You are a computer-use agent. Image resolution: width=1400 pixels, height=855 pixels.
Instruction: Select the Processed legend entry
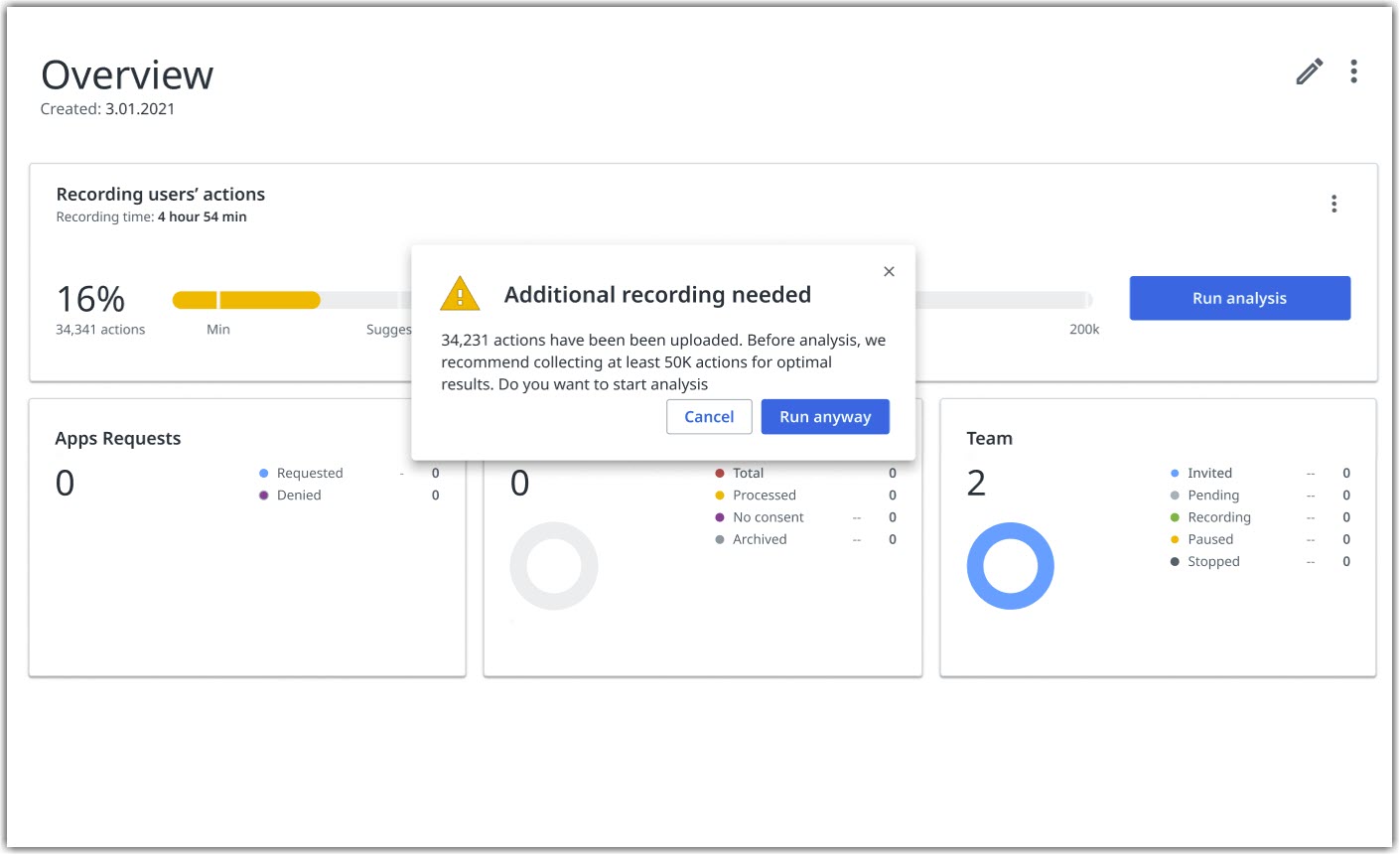756,496
